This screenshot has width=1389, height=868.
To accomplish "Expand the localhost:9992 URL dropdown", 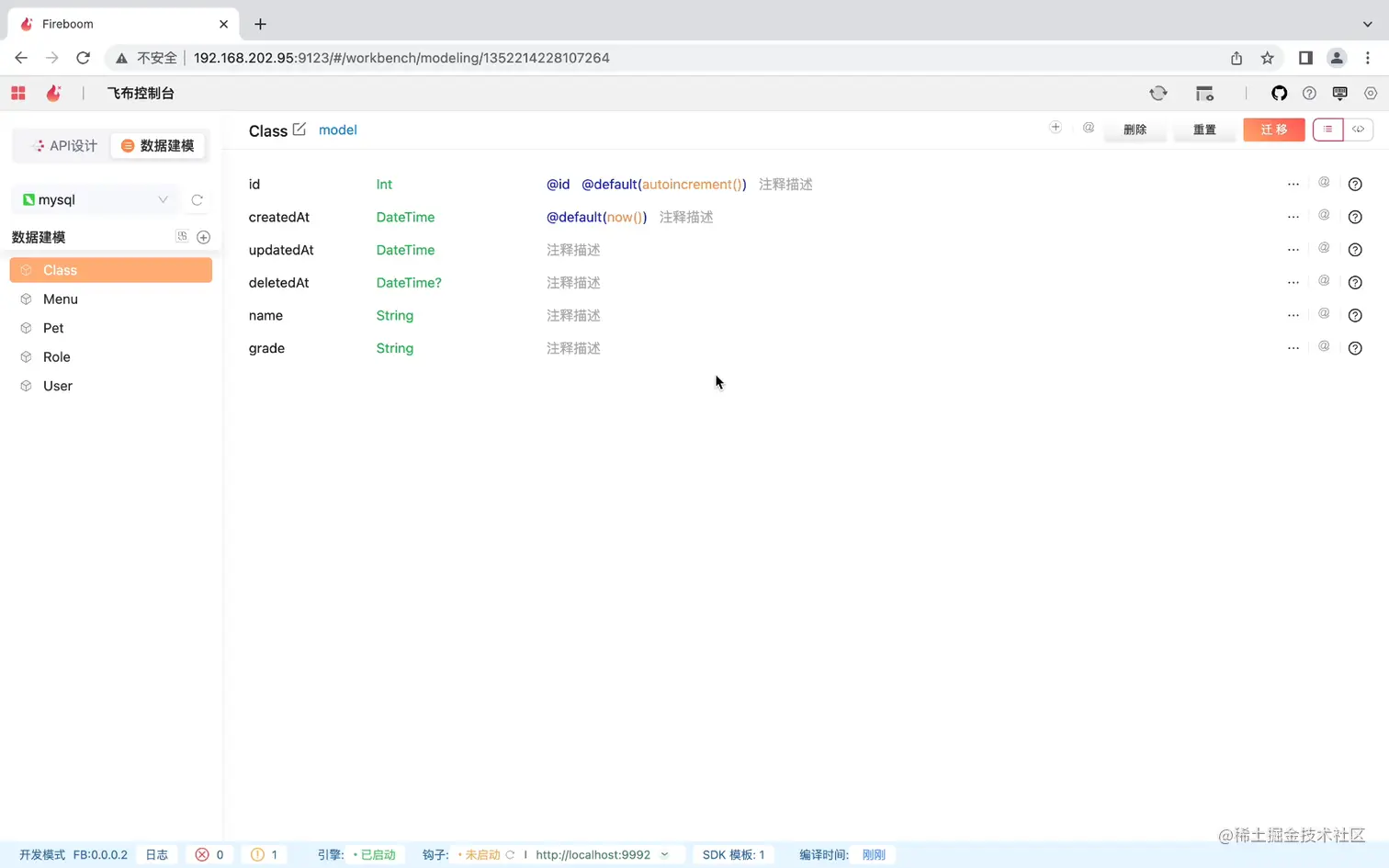I will pos(665,854).
